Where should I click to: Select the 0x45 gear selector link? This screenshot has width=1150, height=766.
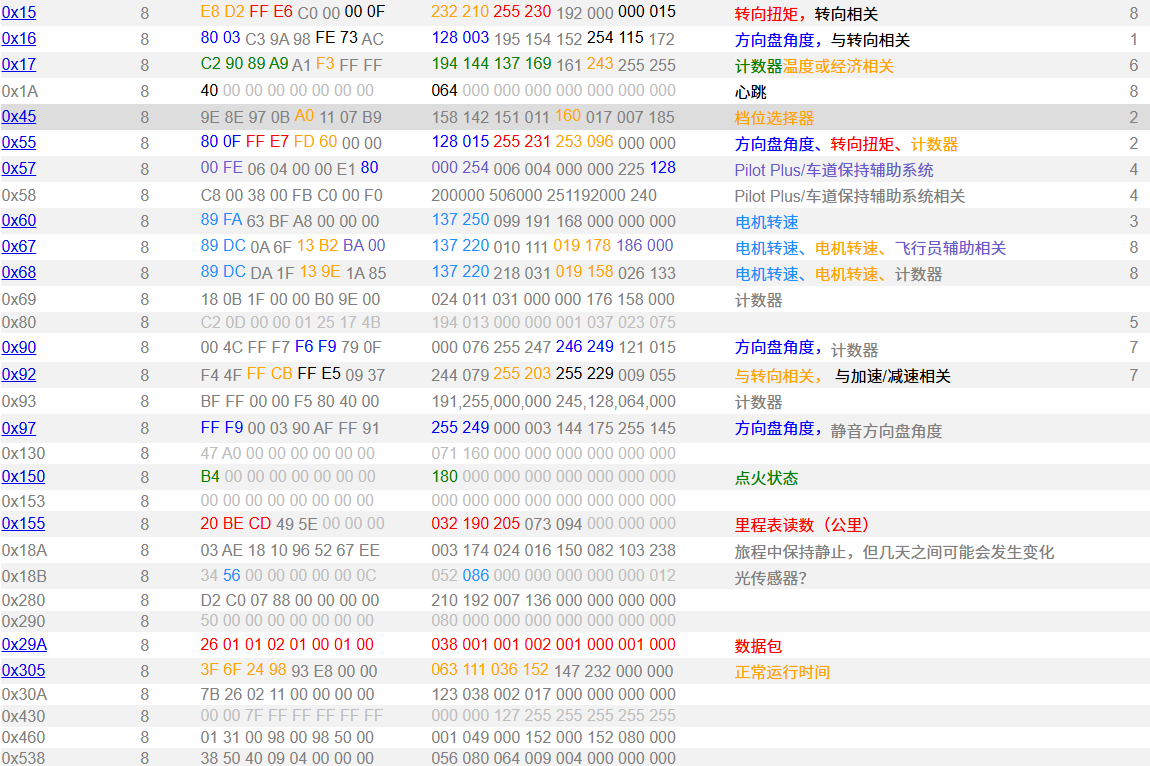click(x=19, y=117)
